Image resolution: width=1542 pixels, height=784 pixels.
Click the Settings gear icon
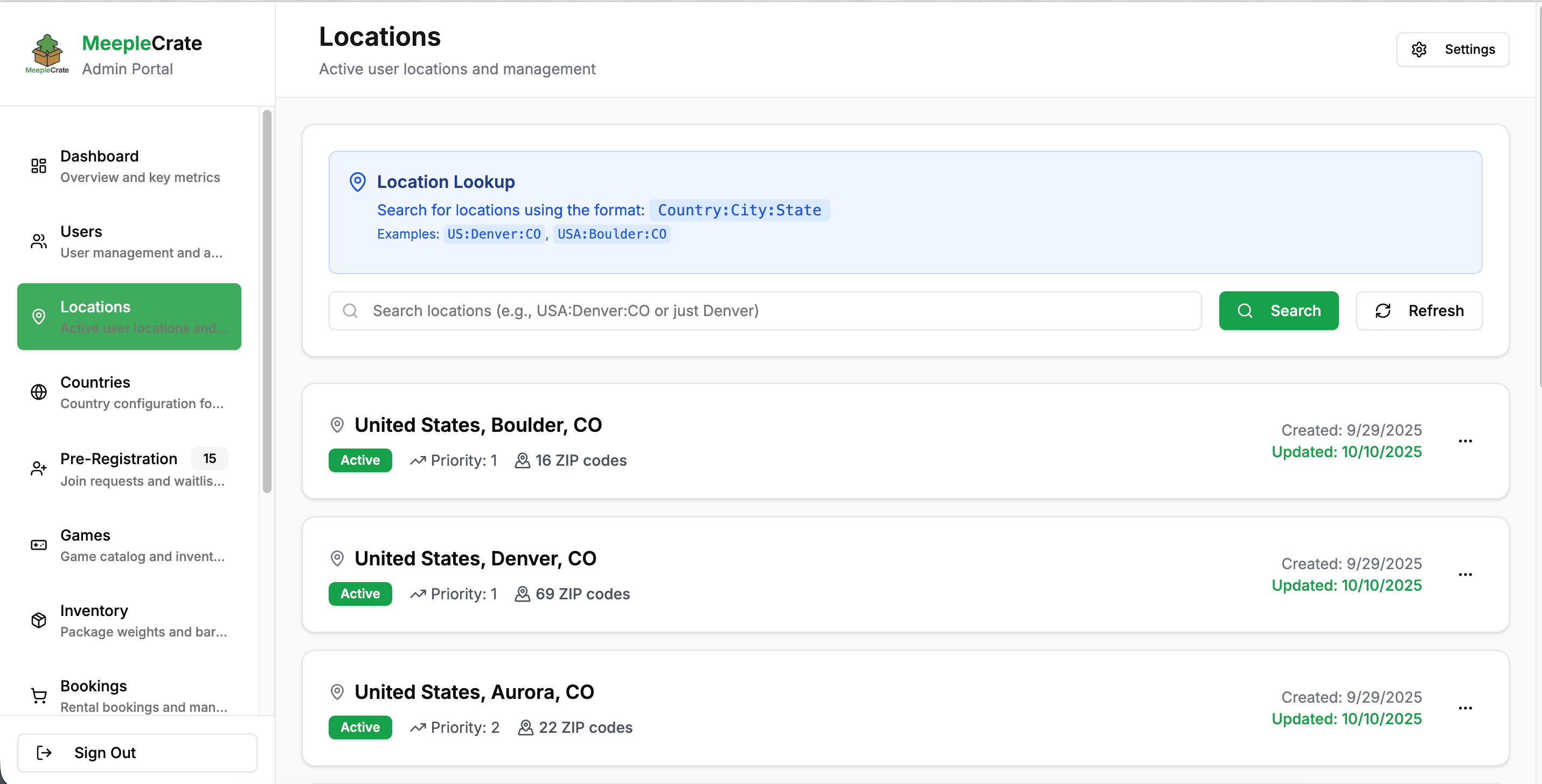click(x=1419, y=50)
